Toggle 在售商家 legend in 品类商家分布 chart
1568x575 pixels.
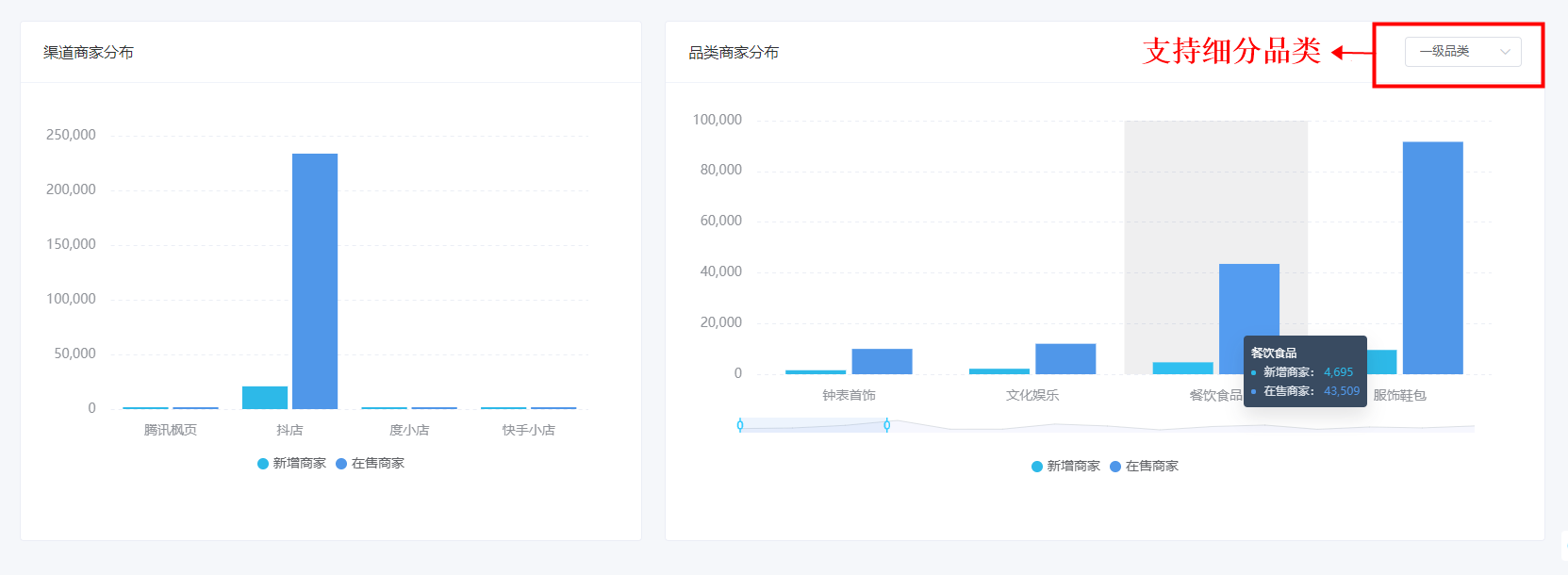coord(1145,467)
